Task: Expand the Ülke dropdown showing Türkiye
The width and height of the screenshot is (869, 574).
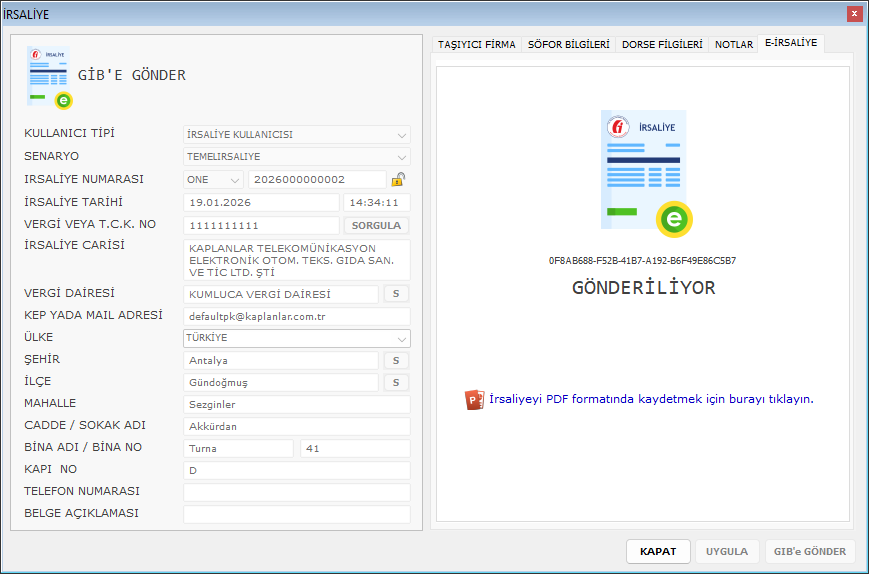Action: 401,338
